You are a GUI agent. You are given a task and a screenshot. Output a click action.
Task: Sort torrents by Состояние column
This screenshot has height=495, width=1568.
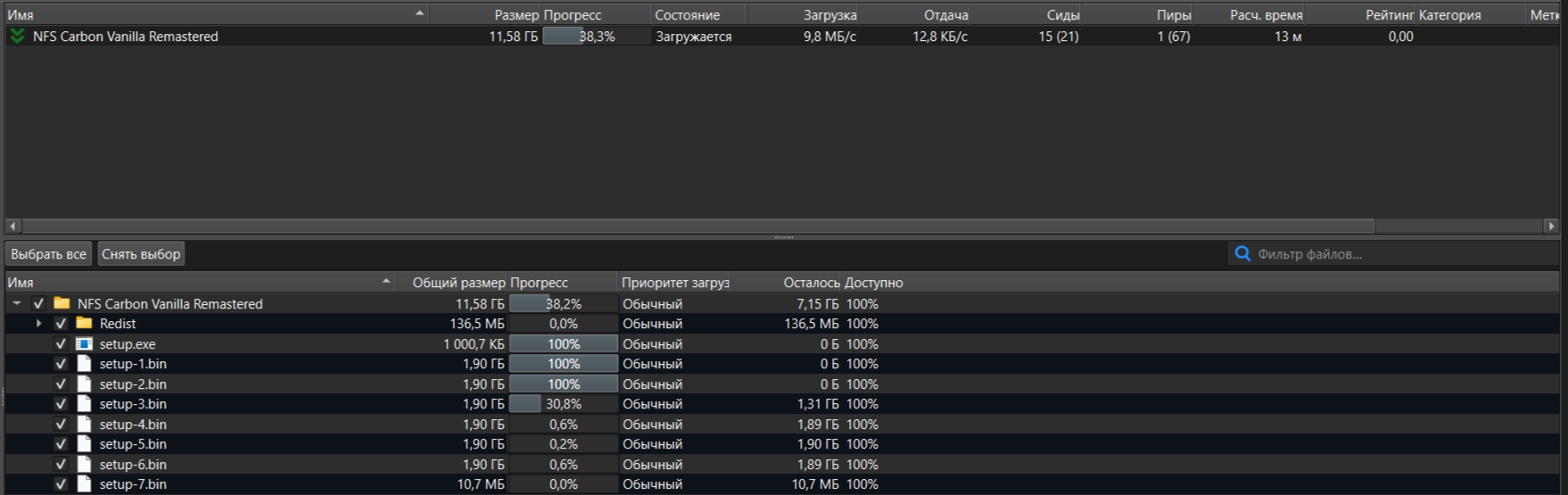coord(698,14)
